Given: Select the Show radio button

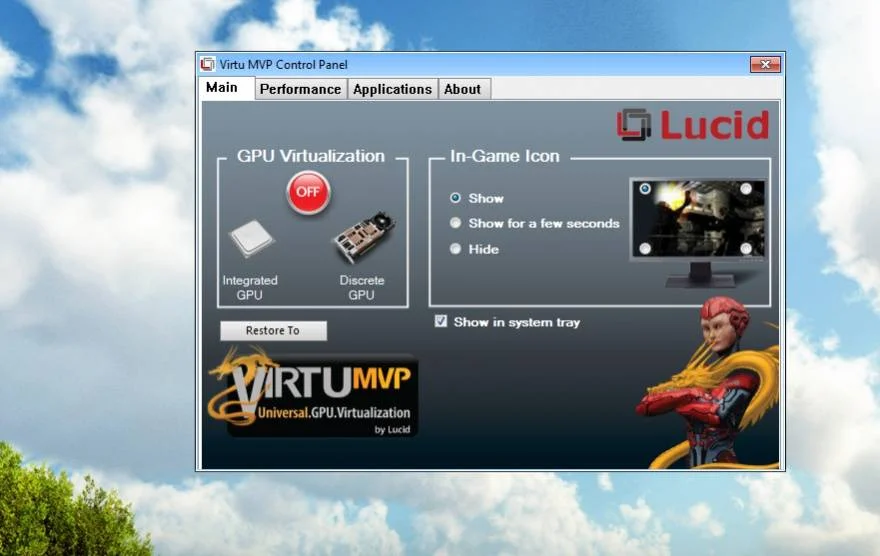Looking at the screenshot, I should (455, 198).
